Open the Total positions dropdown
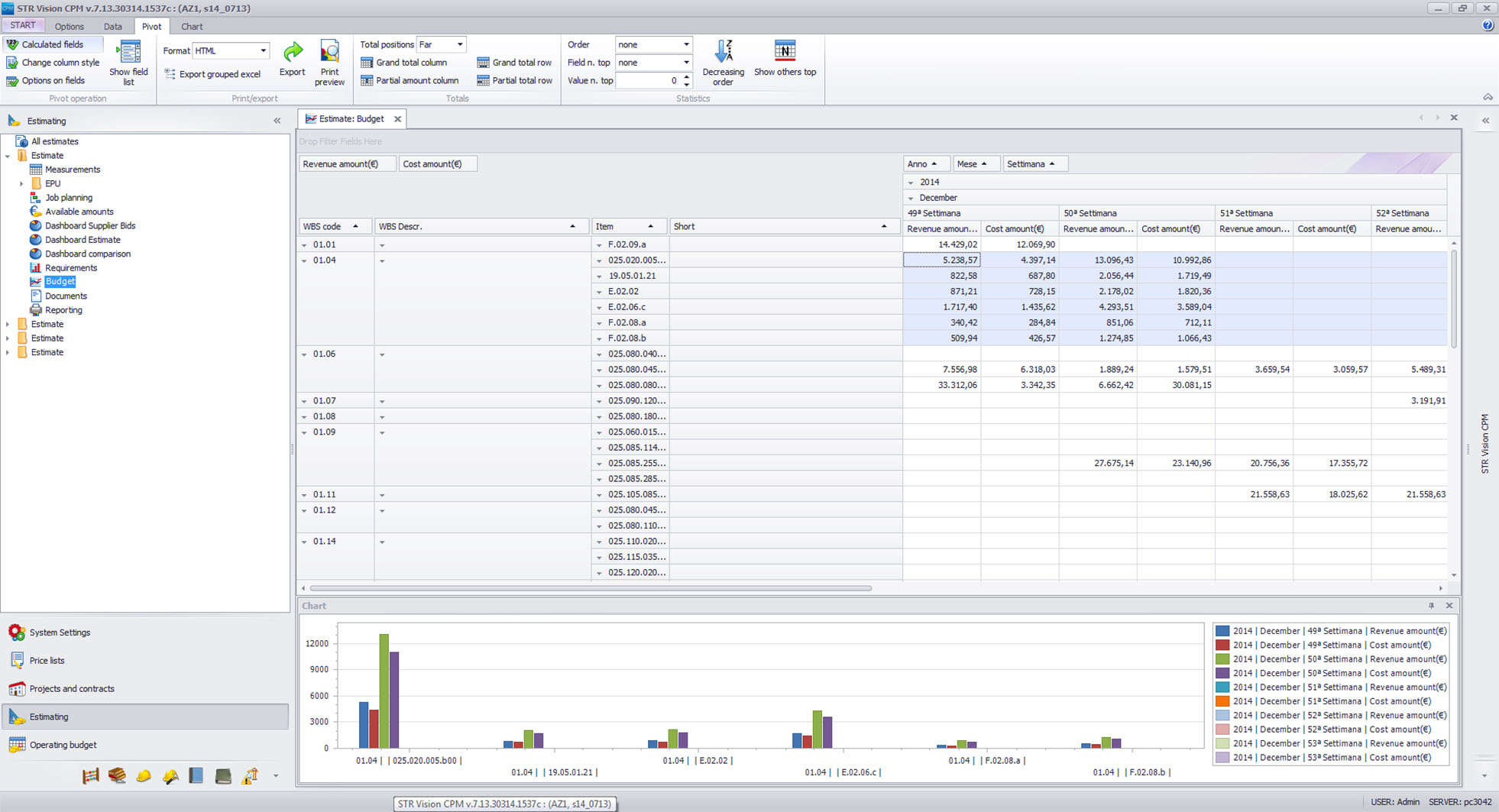 click(459, 44)
